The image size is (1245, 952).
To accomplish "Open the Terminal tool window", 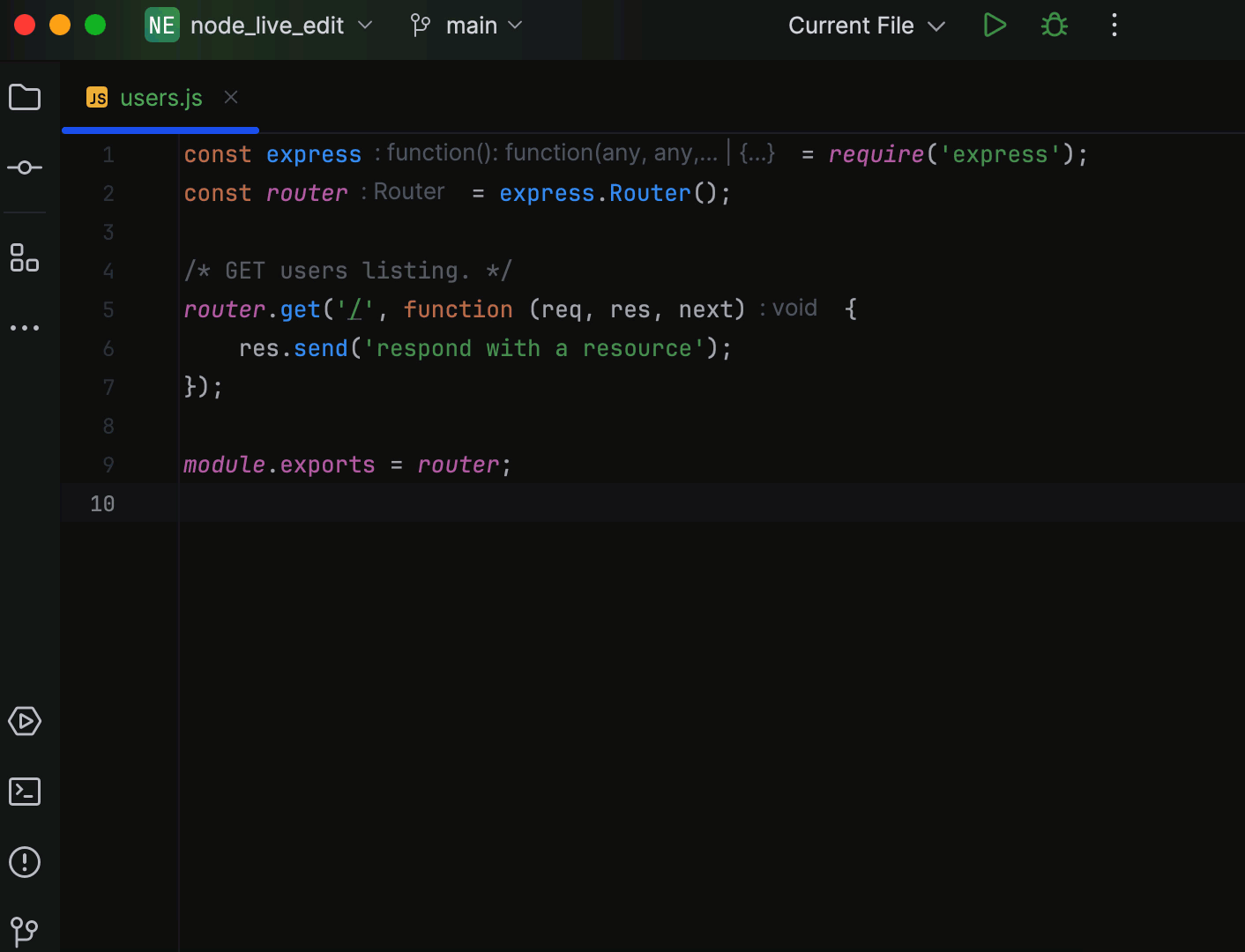I will 25,792.
